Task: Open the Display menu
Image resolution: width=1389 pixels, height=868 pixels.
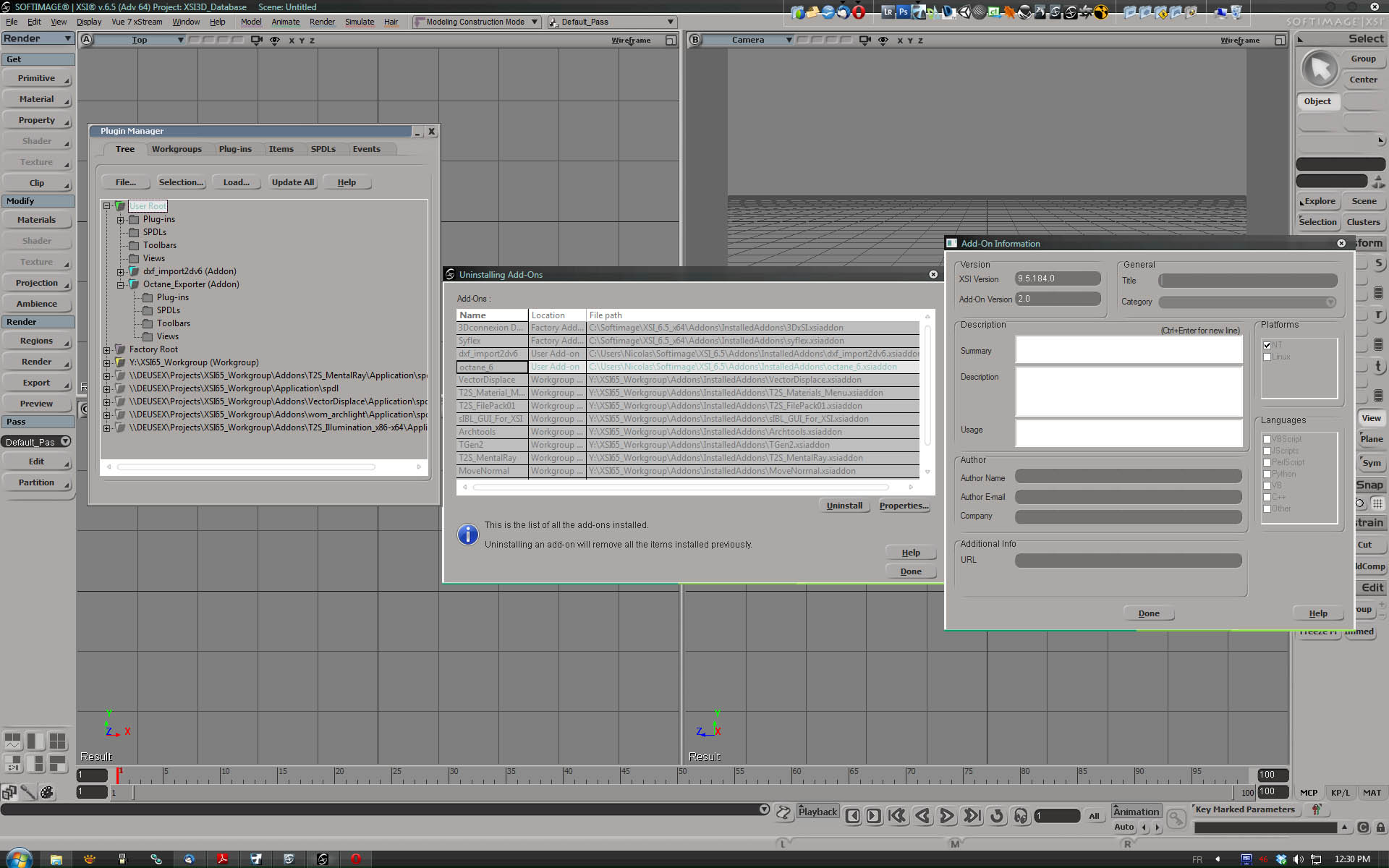Action: (89, 22)
